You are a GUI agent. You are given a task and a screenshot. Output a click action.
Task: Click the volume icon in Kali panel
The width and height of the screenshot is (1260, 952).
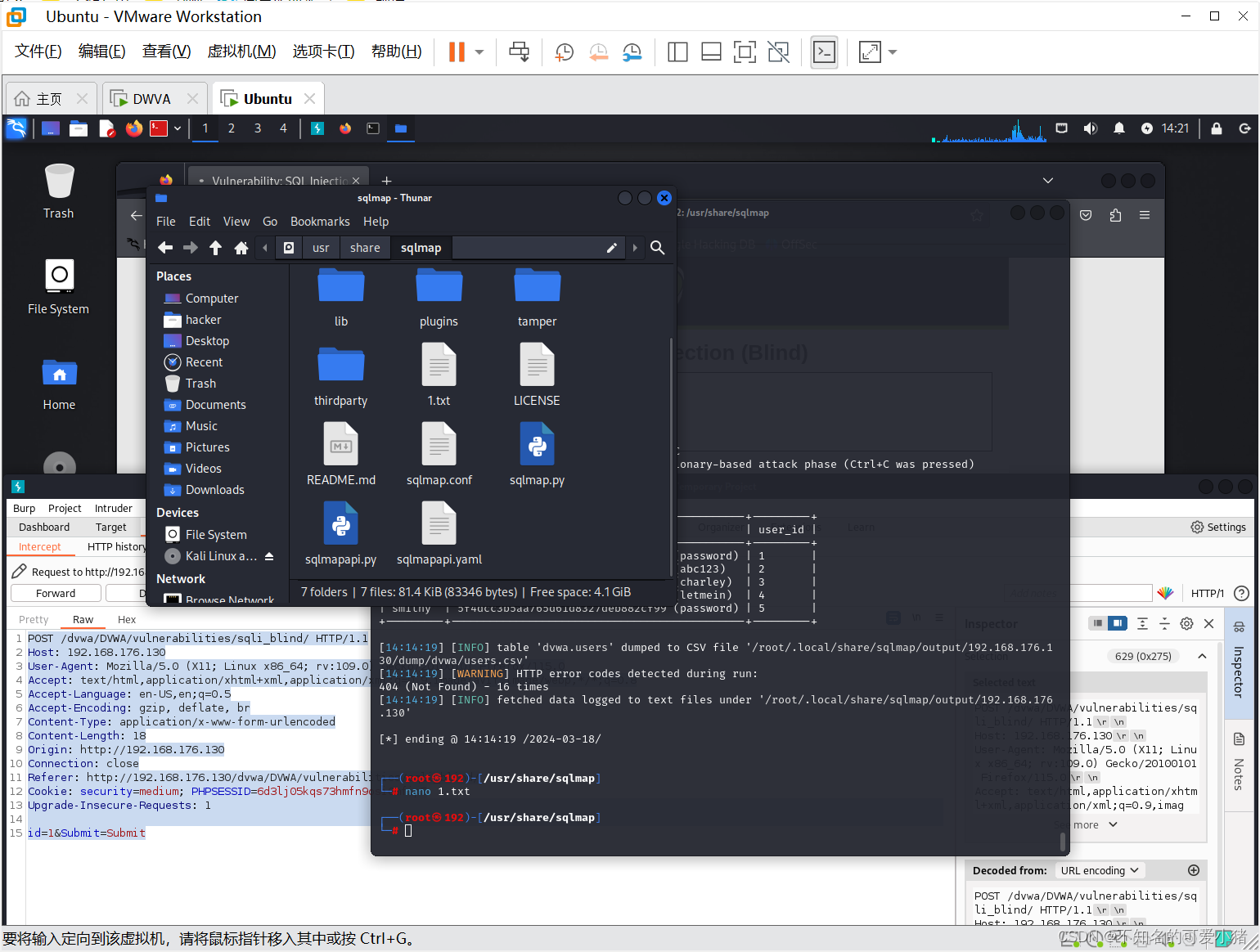pyautogui.click(x=1090, y=128)
